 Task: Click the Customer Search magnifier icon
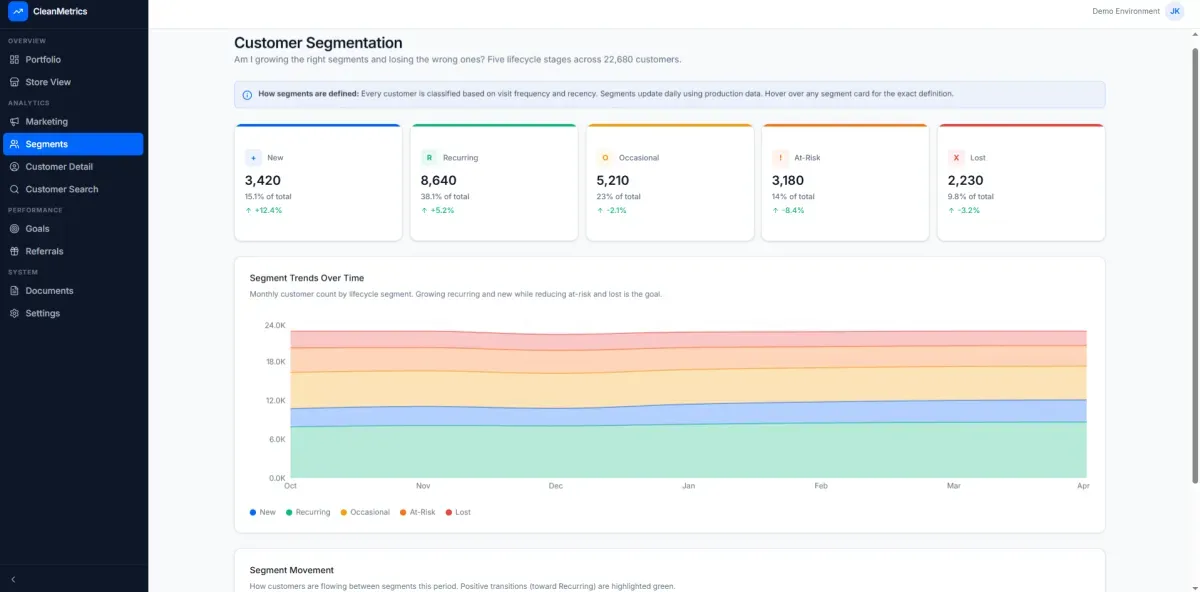[15, 189]
